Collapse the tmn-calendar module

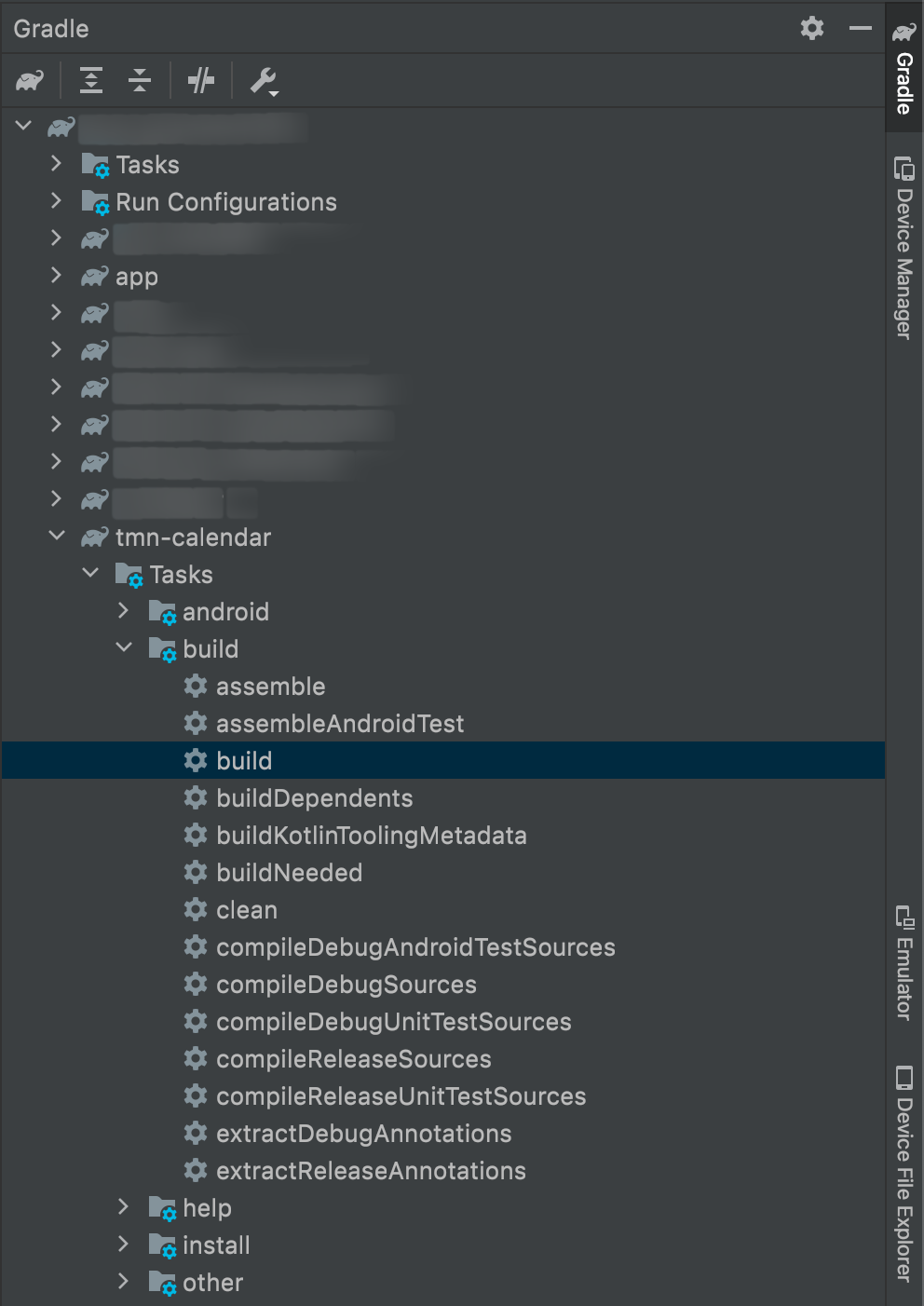[57, 536]
